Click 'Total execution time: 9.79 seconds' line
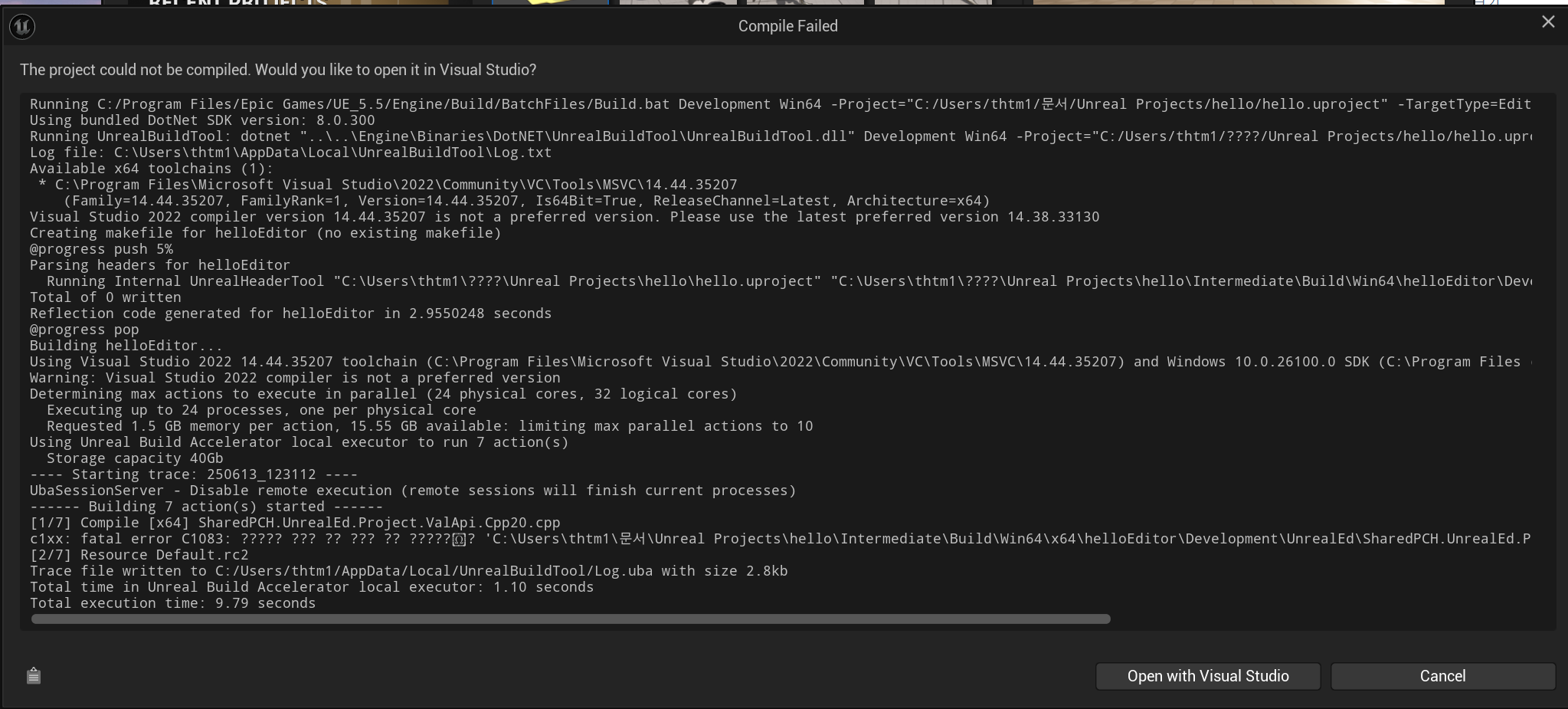This screenshot has width=1568, height=709. pos(172,603)
